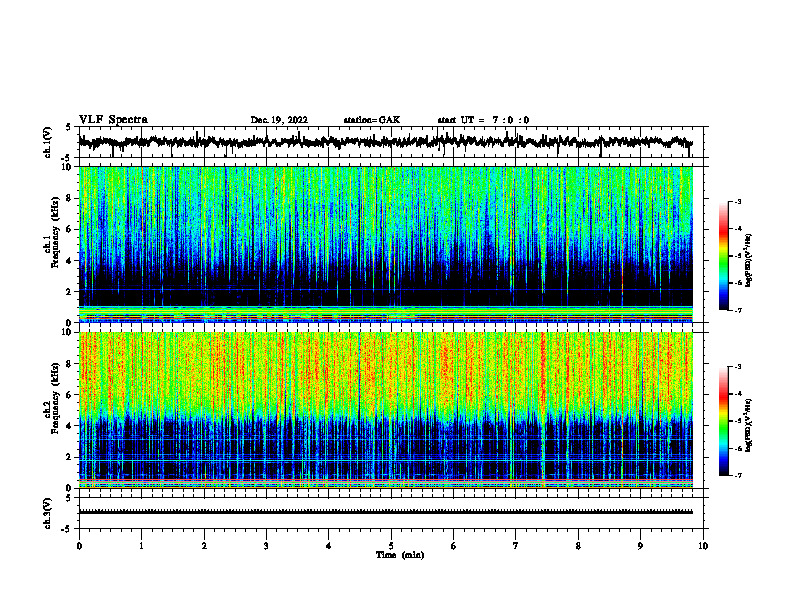Viewport: 792px width, 612px height.
Task: Click time axis tick label "9"
Action: point(640,546)
